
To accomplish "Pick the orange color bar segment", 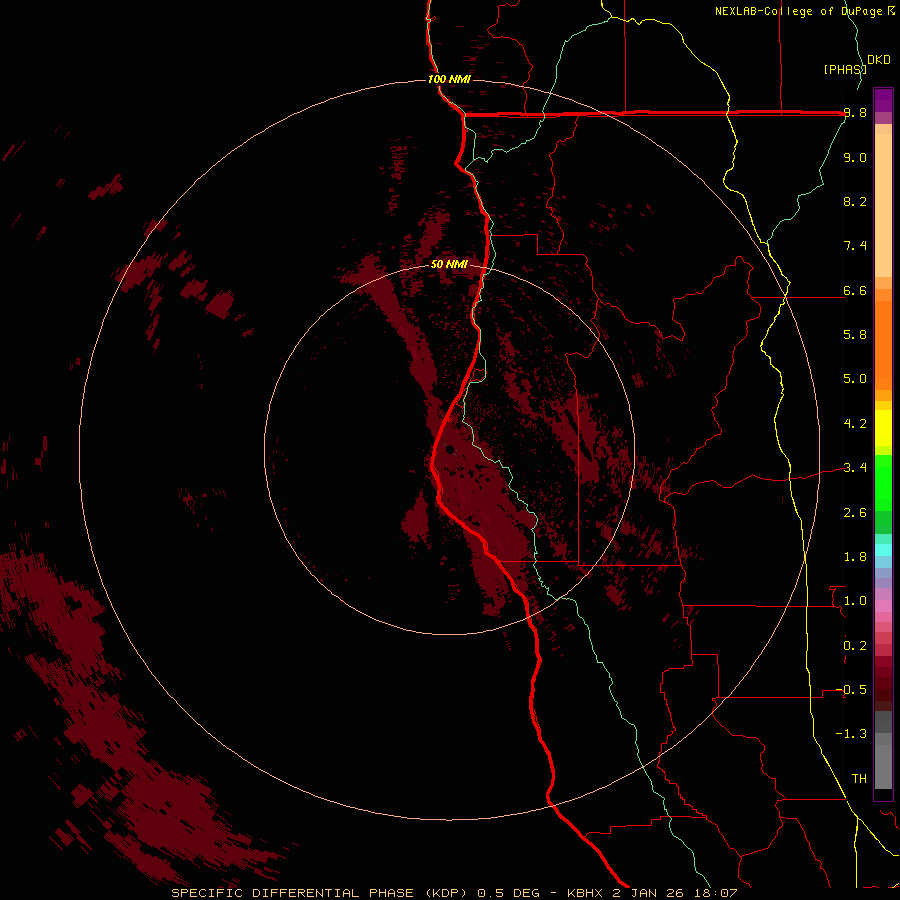I will tap(883, 345).
